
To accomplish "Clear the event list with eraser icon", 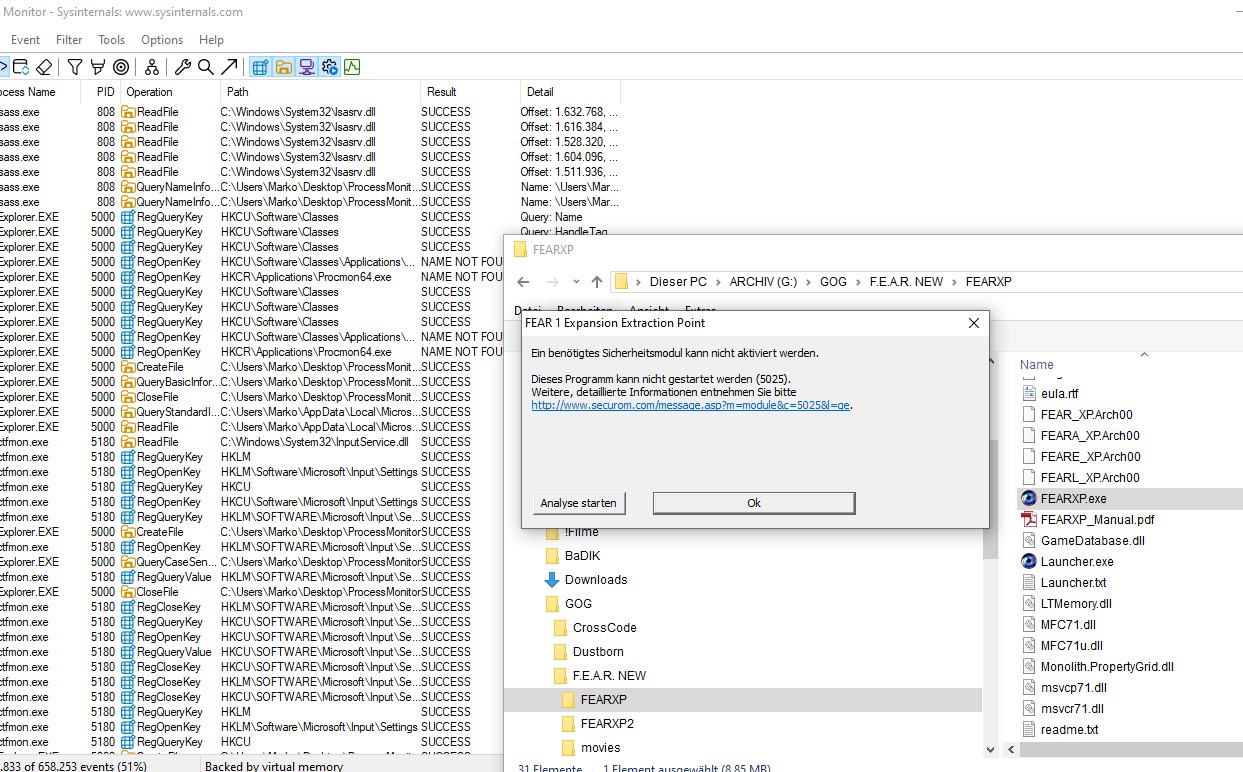I will pos(43,67).
